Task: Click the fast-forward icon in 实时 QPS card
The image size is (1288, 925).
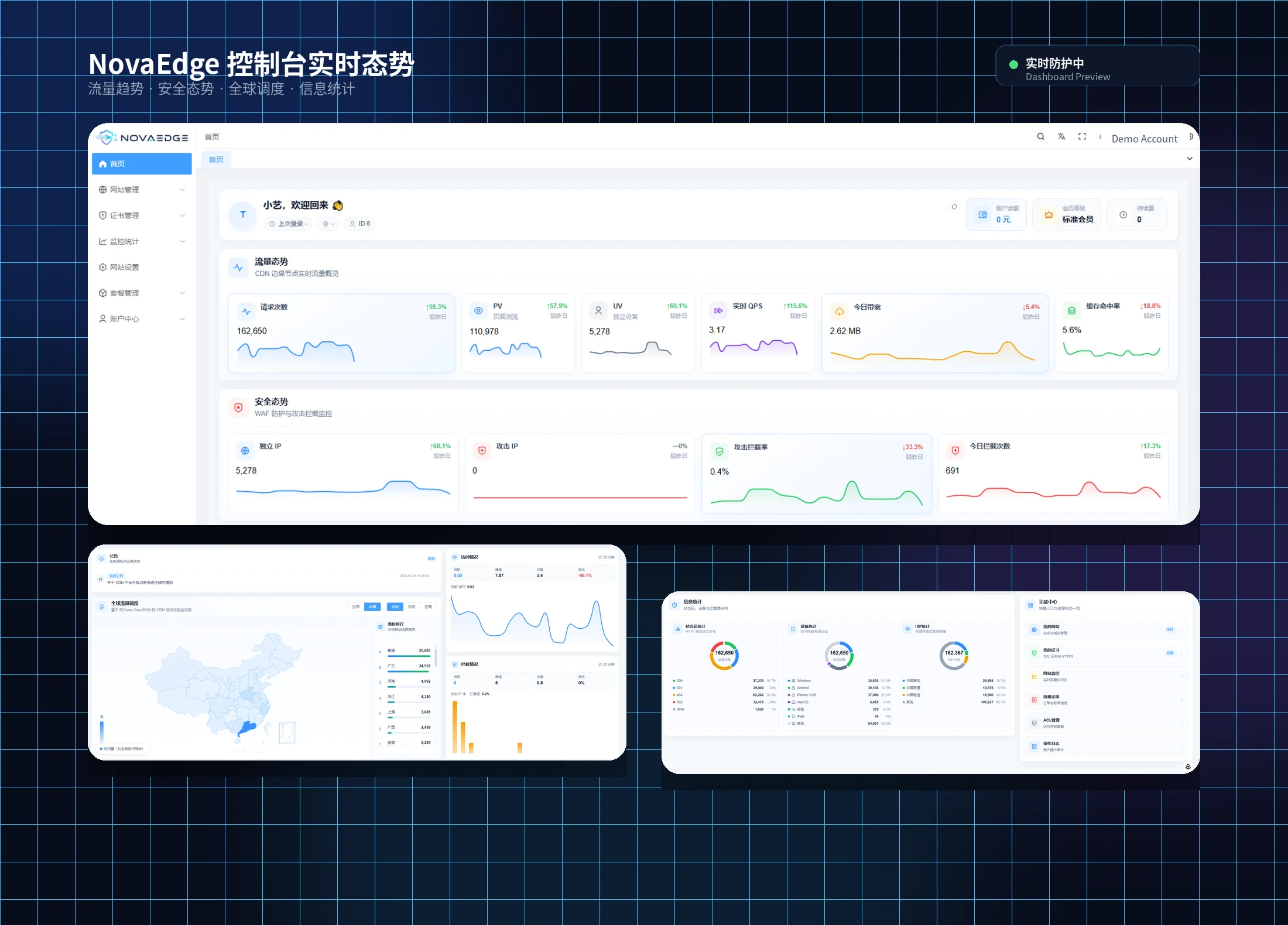Action: [x=718, y=311]
